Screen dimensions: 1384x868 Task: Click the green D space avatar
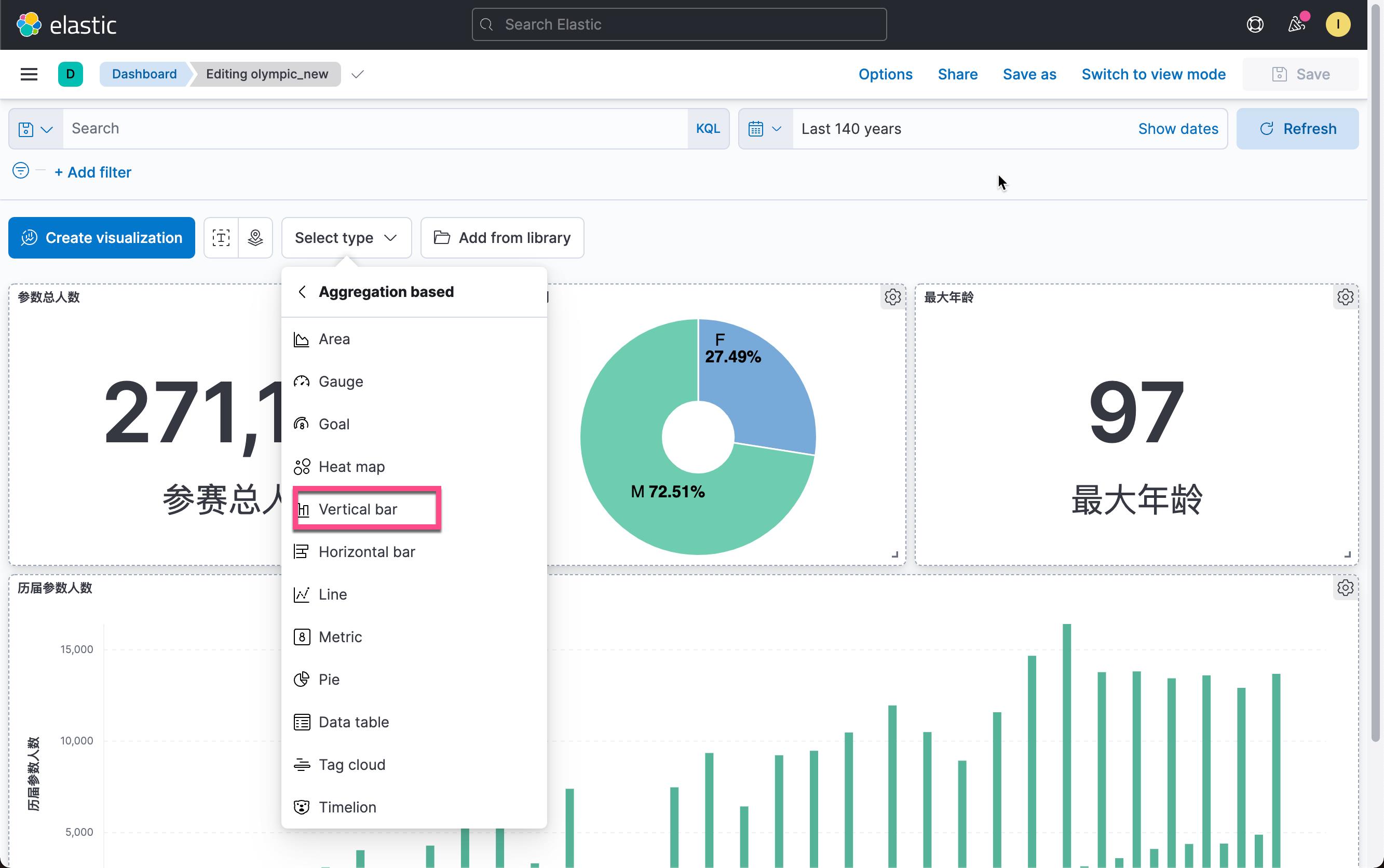coord(71,74)
